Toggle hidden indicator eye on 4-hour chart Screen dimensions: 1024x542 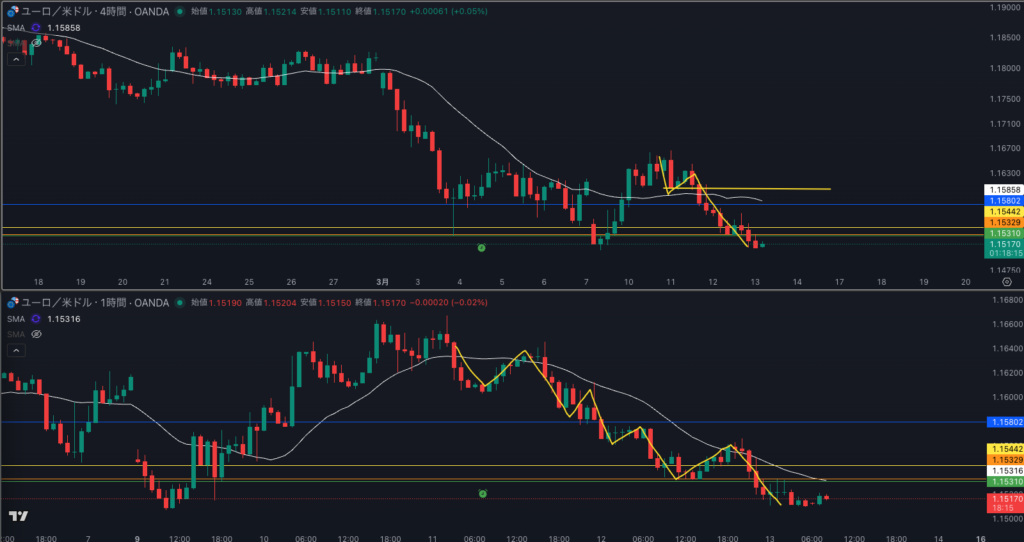(36, 43)
